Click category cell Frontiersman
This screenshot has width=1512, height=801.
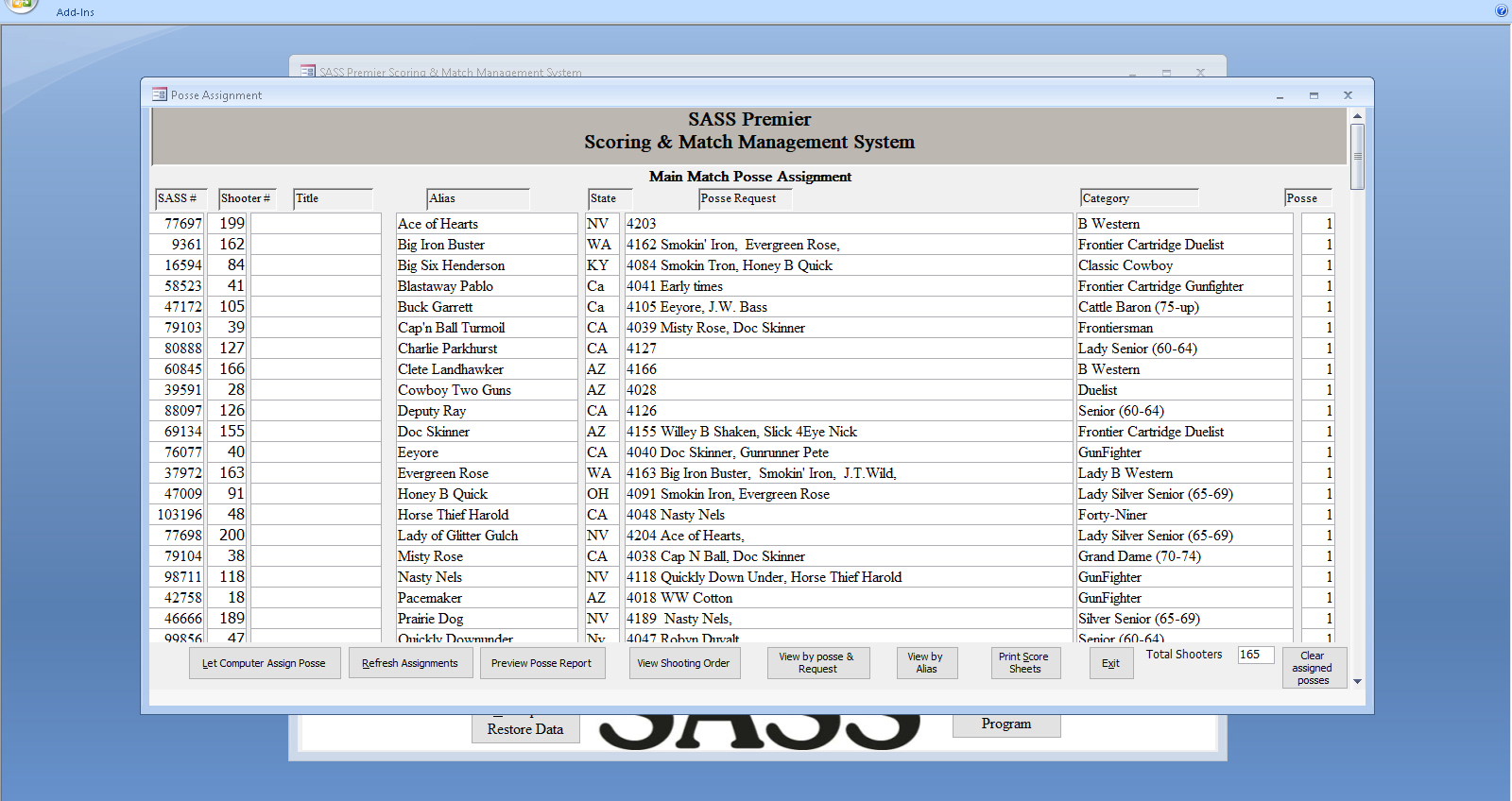click(1184, 328)
